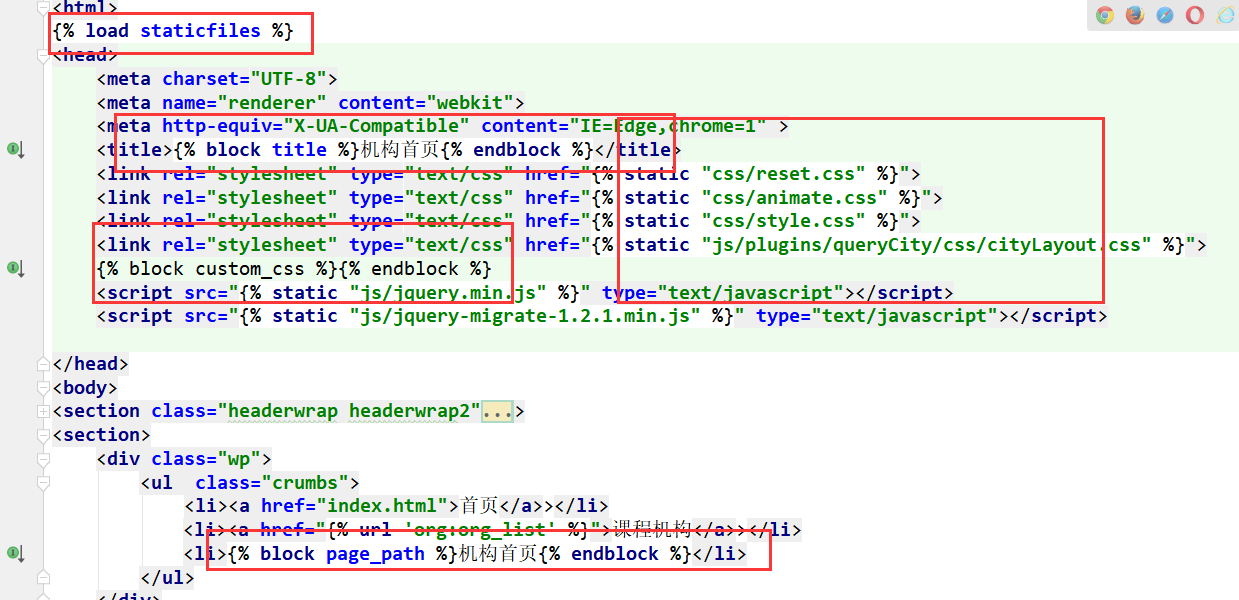Expand the folded '...' placeholder after headerwrap2
The width and height of the screenshot is (1239, 600).
pos(497,411)
